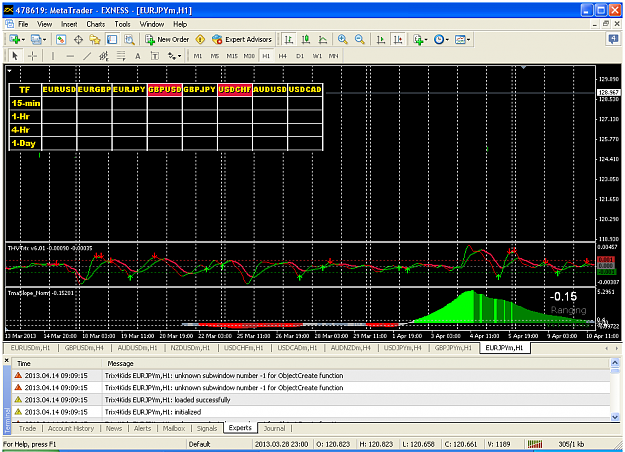Open the chat bubble icon at toolbar right
Screen dimensions: 625x452
pyautogui.click(x=613, y=39)
